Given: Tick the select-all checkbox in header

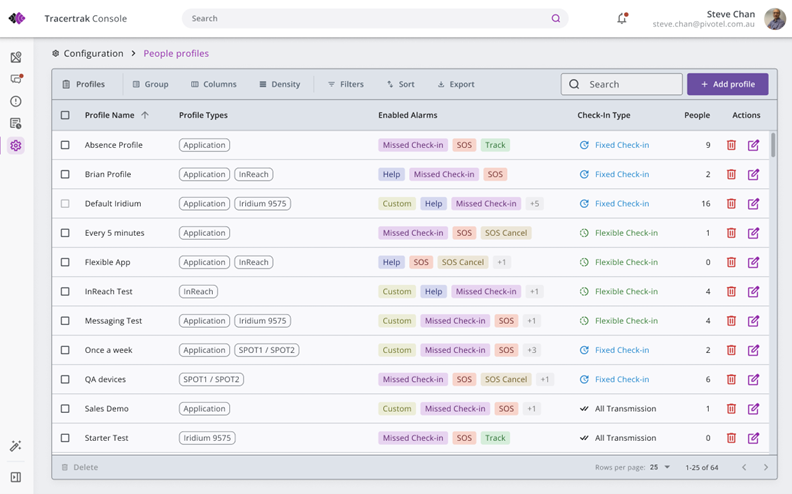Looking at the screenshot, I should click(x=65, y=115).
